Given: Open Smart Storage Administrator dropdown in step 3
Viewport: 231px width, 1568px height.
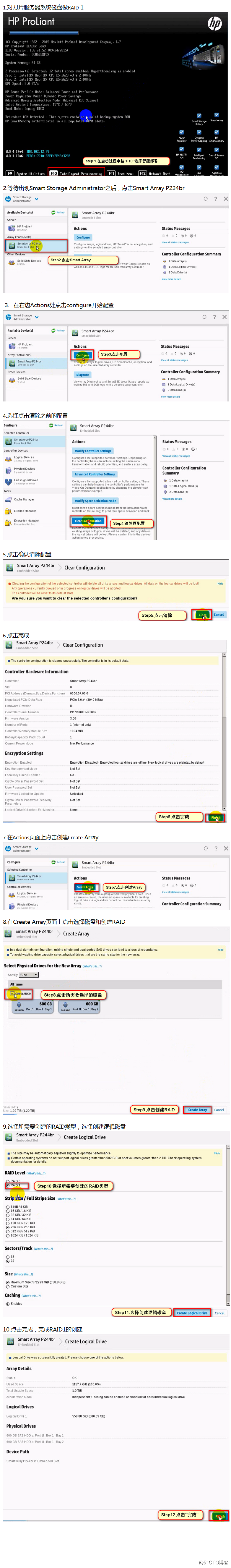Looking at the screenshot, I should (36, 317).
